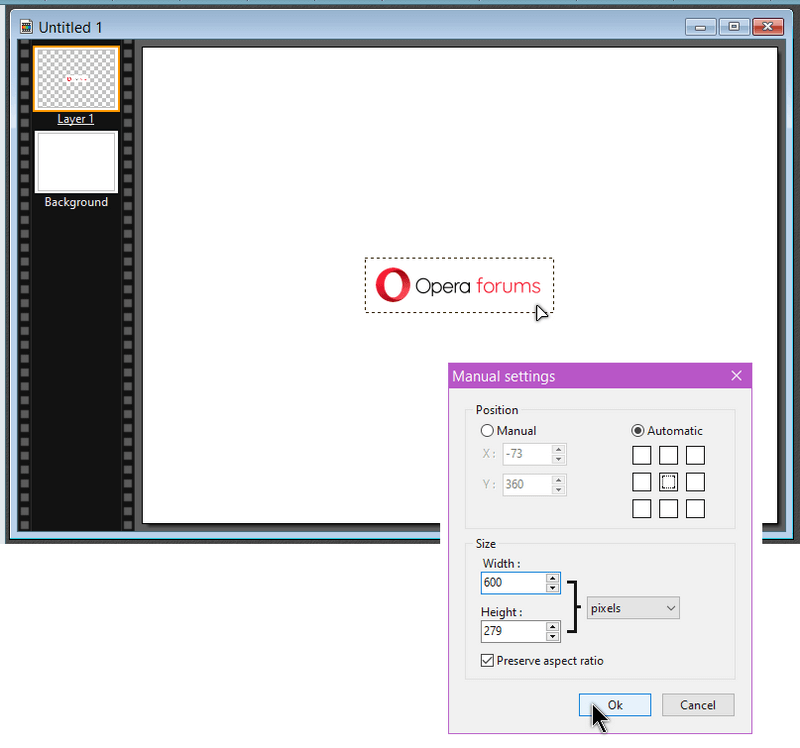Close the Manual settings dialog
Screen dimensions: 800x748
point(737,376)
